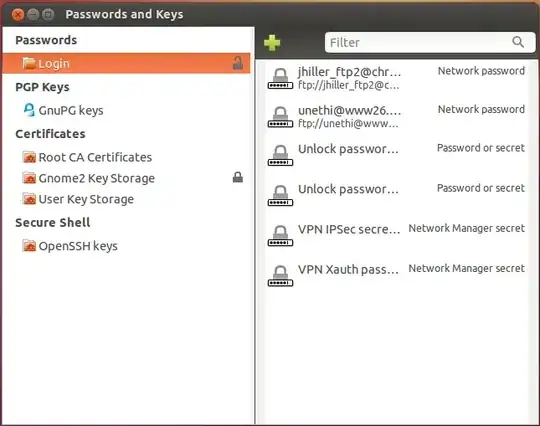Select VPN IPSec secret entry
540x426 pixels.
click(x=396, y=235)
